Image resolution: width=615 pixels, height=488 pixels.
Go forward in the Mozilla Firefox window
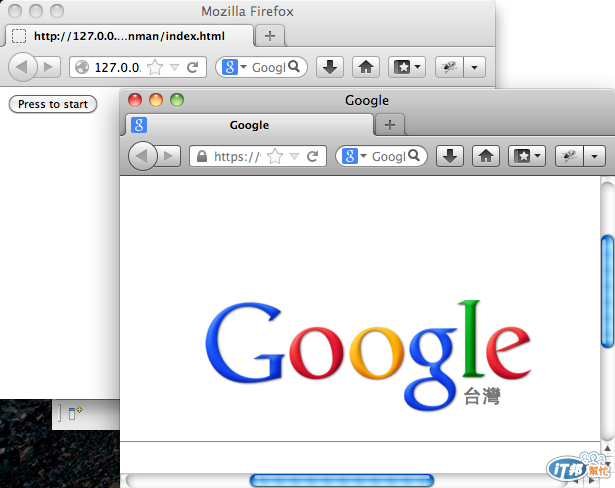[49, 67]
